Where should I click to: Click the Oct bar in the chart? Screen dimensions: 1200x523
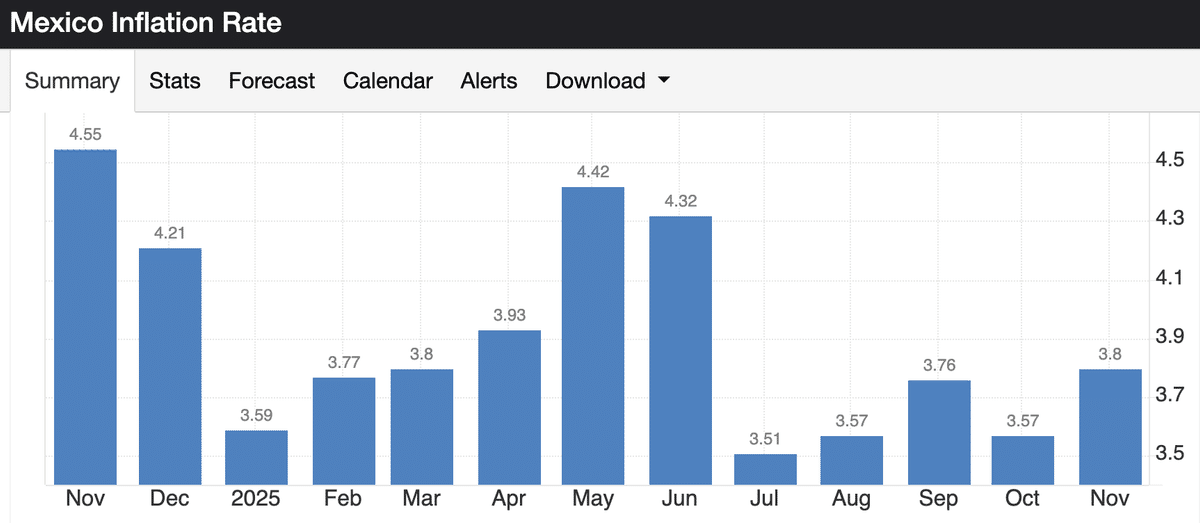(1023, 460)
